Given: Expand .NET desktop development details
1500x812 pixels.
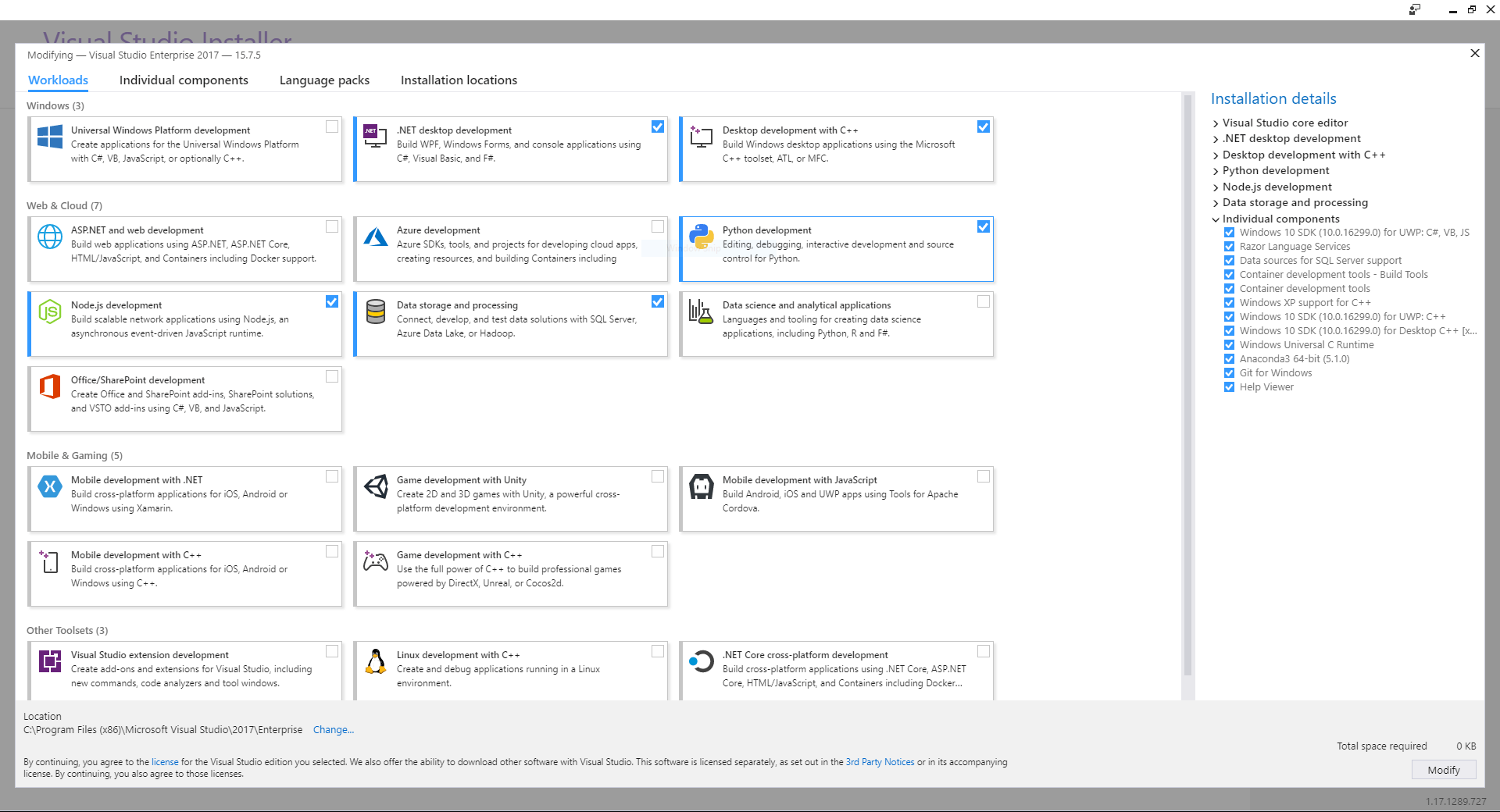Looking at the screenshot, I should (1216, 139).
